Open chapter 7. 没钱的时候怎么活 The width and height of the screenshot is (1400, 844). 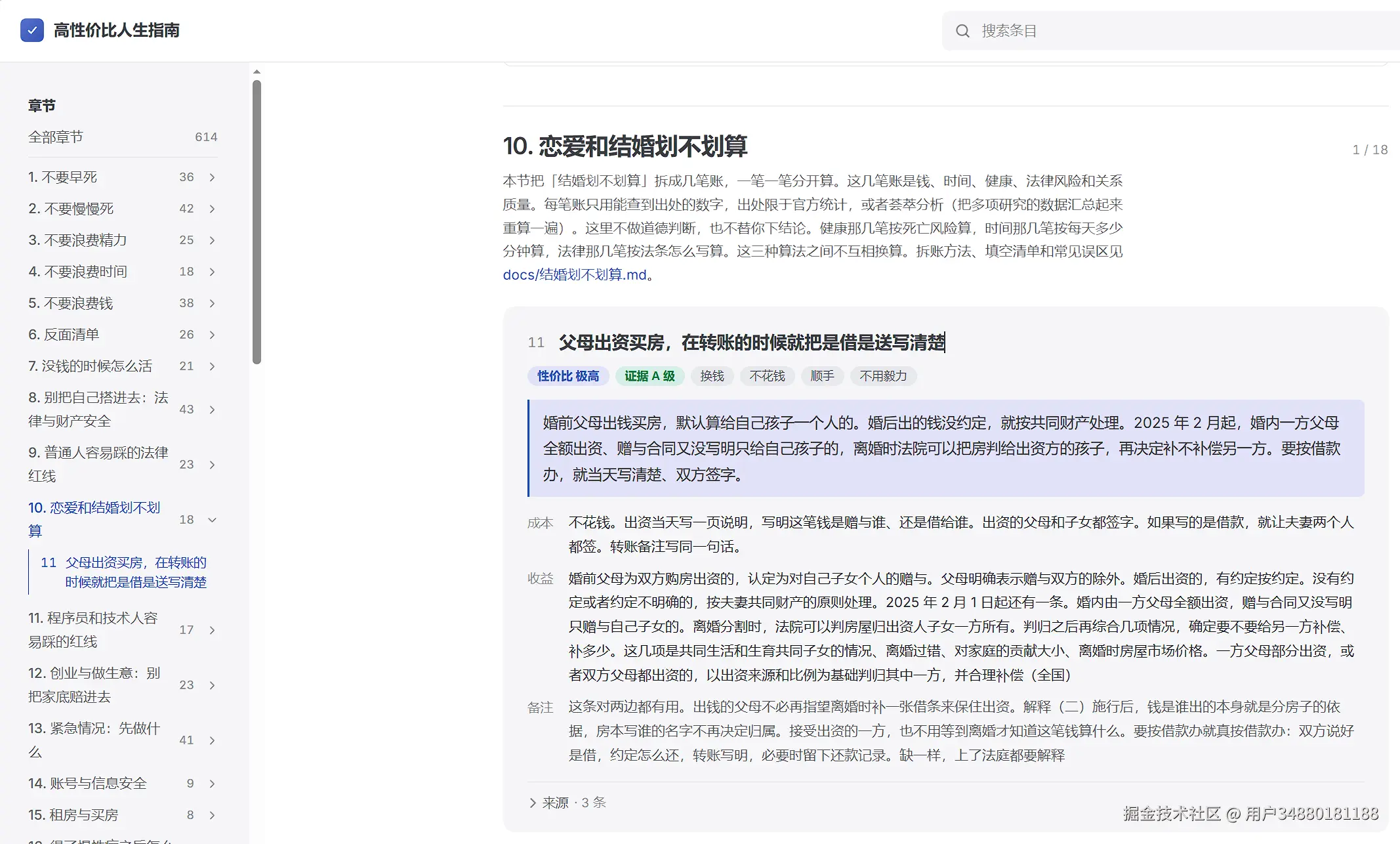pos(91,366)
